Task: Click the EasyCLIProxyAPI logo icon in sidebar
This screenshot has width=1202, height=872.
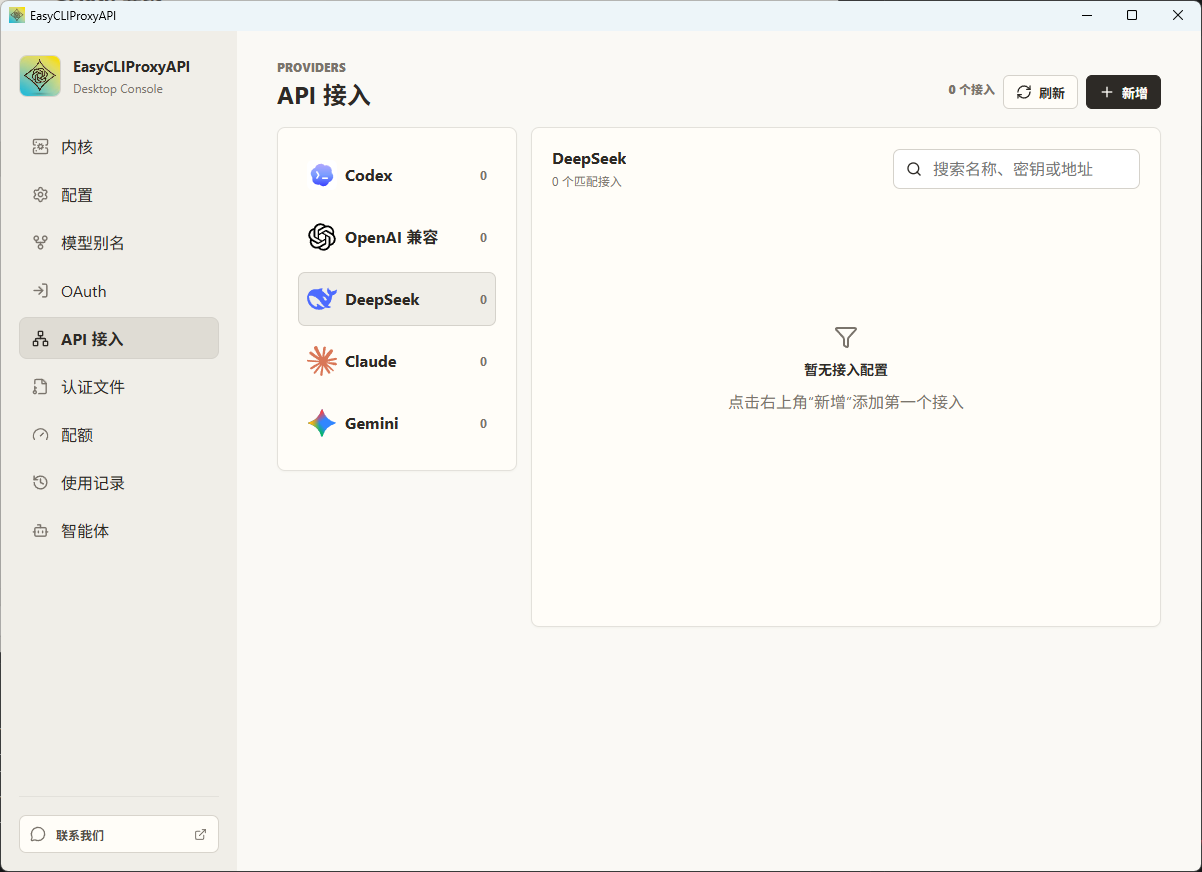Action: coord(40,76)
